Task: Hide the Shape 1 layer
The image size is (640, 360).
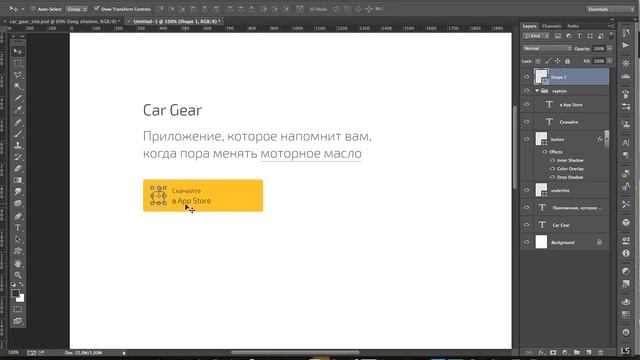Action: click(527, 77)
